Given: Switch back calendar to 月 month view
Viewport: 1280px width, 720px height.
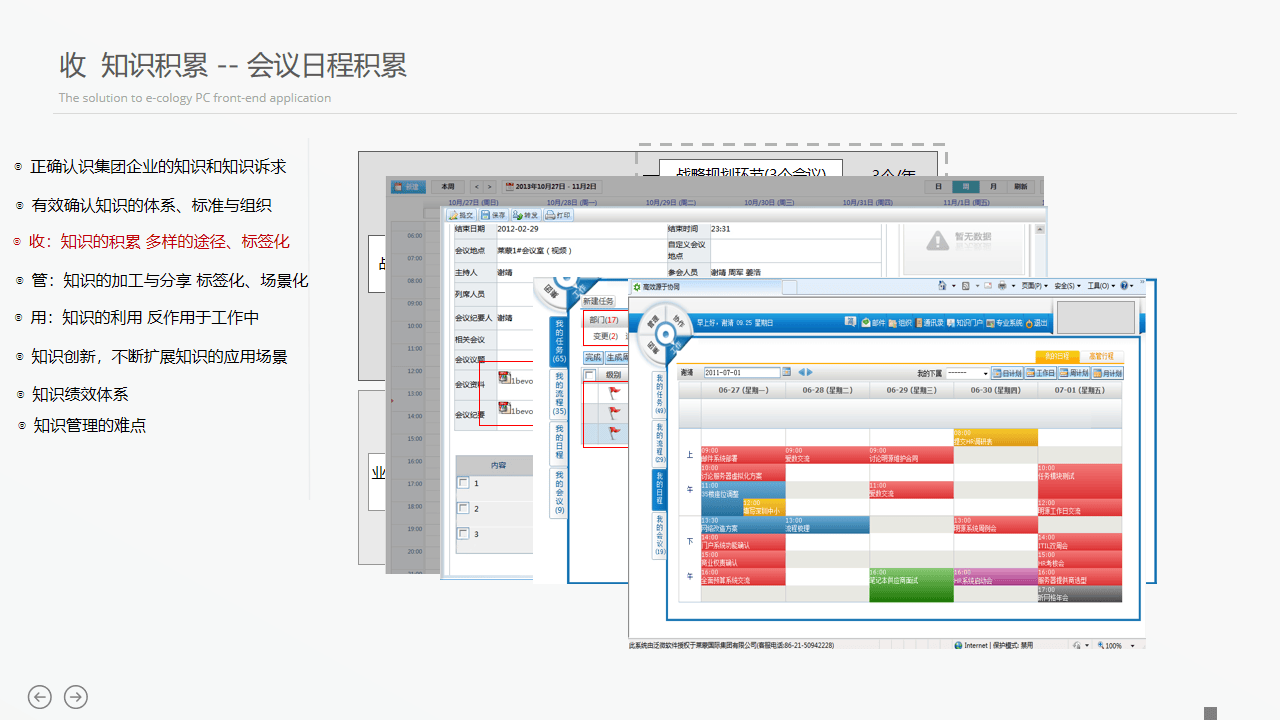Looking at the screenshot, I should click(x=993, y=187).
